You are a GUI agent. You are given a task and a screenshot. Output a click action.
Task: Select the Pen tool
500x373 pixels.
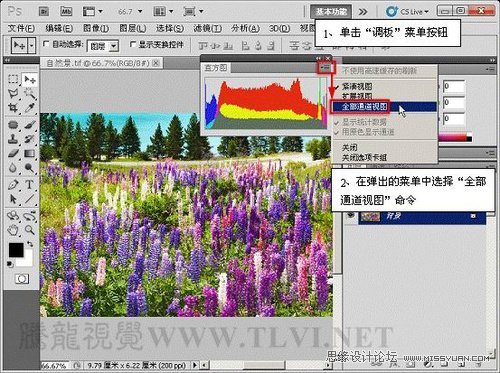[x=13, y=184]
